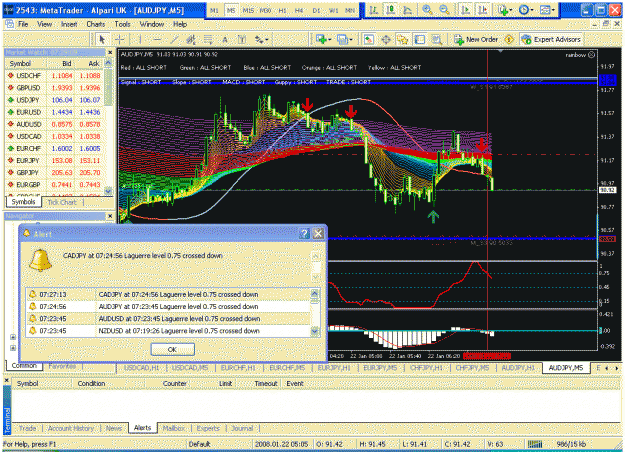The image size is (625, 452).
Task: Select M15 timeframe
Action: pyautogui.click(x=248, y=10)
